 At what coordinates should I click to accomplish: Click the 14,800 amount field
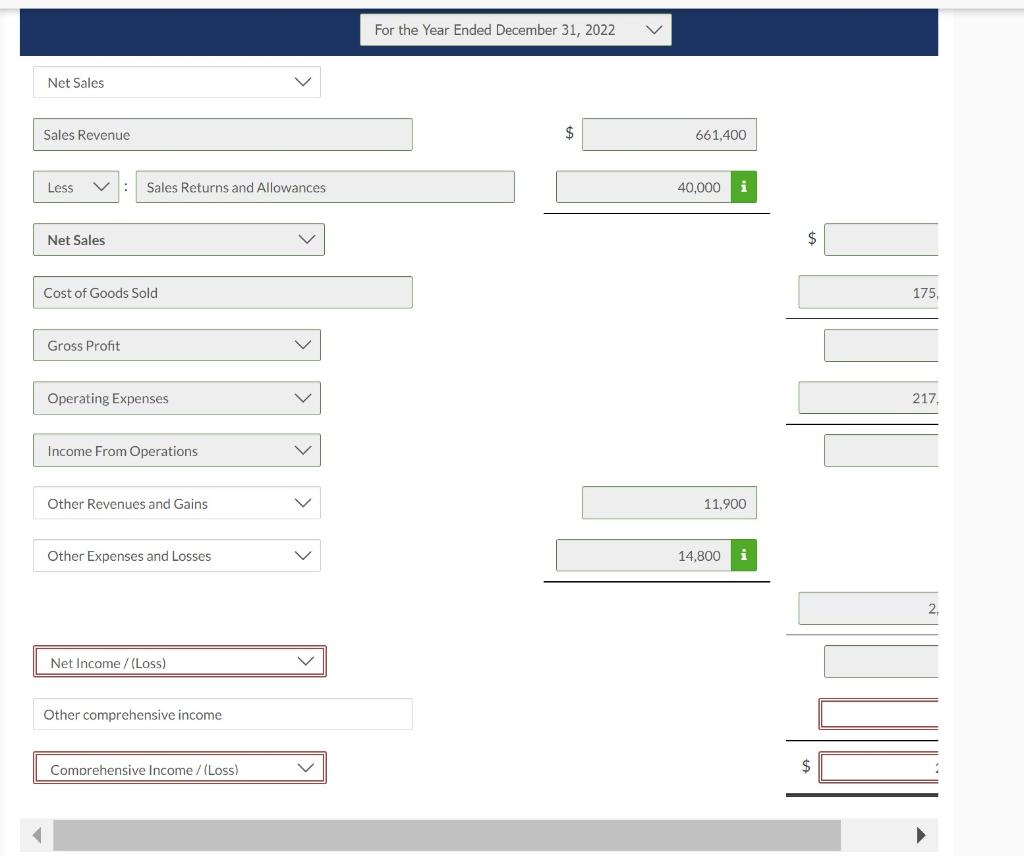coord(643,556)
